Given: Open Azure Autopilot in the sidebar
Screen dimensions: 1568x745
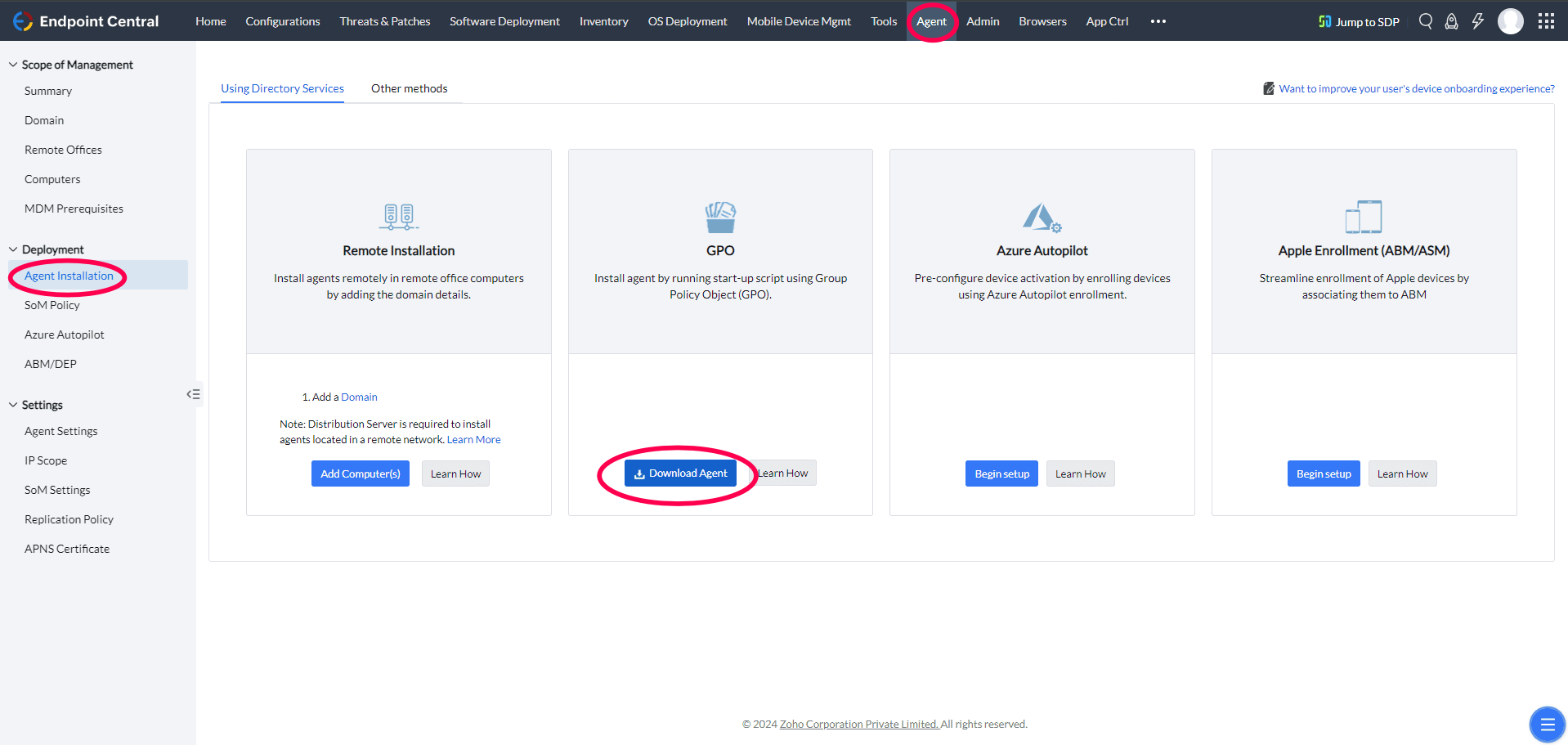Looking at the screenshot, I should pyautogui.click(x=65, y=334).
